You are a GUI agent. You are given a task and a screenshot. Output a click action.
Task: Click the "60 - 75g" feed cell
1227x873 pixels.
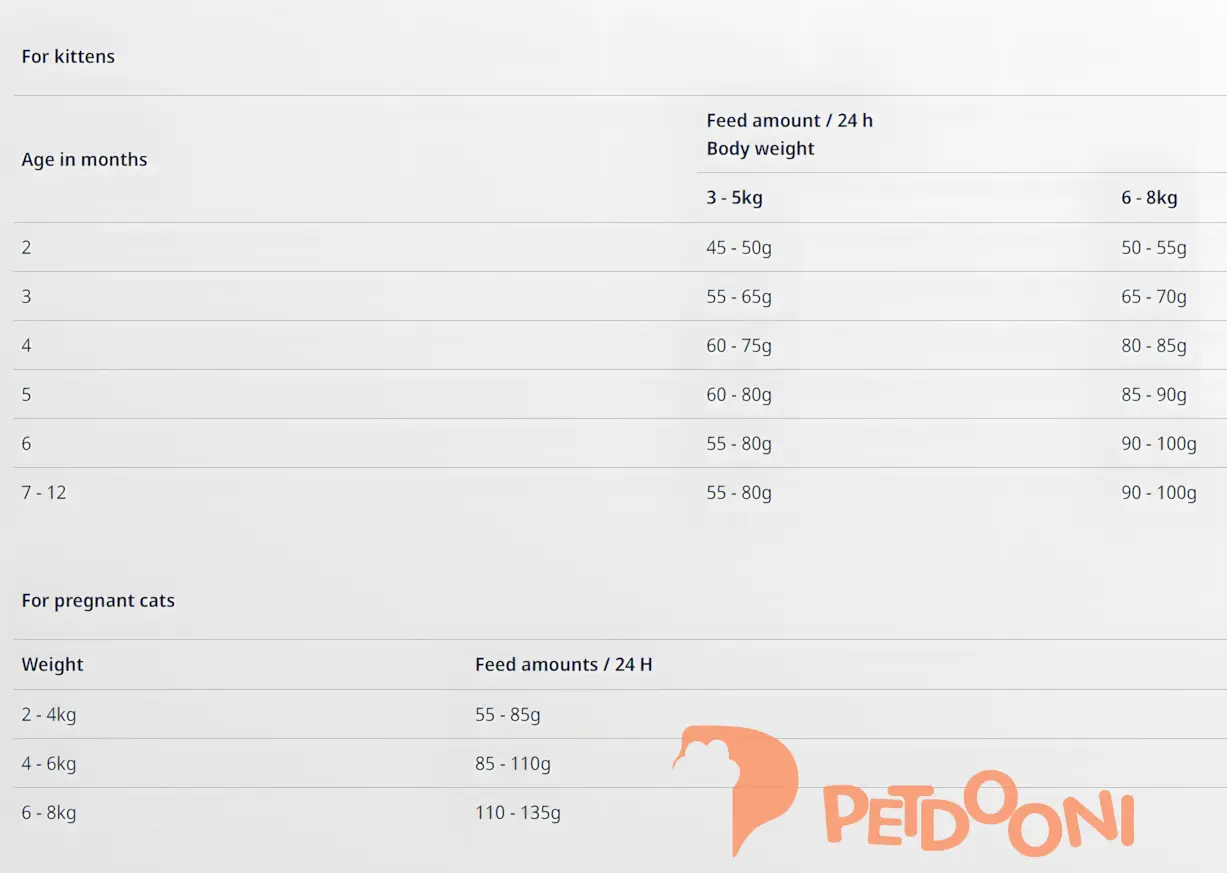[739, 346]
